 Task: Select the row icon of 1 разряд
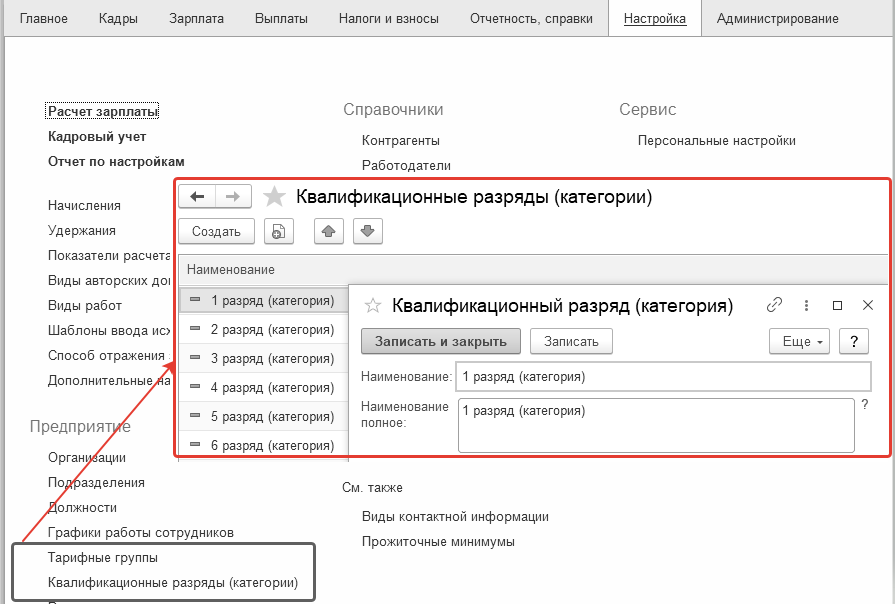tap(195, 300)
